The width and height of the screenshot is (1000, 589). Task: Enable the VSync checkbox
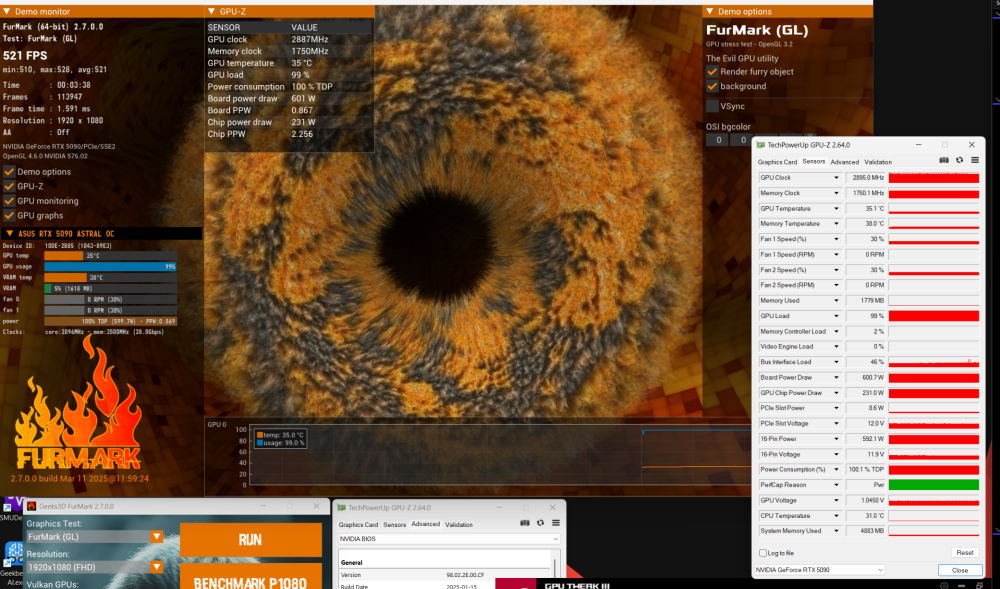pyautogui.click(x=712, y=106)
